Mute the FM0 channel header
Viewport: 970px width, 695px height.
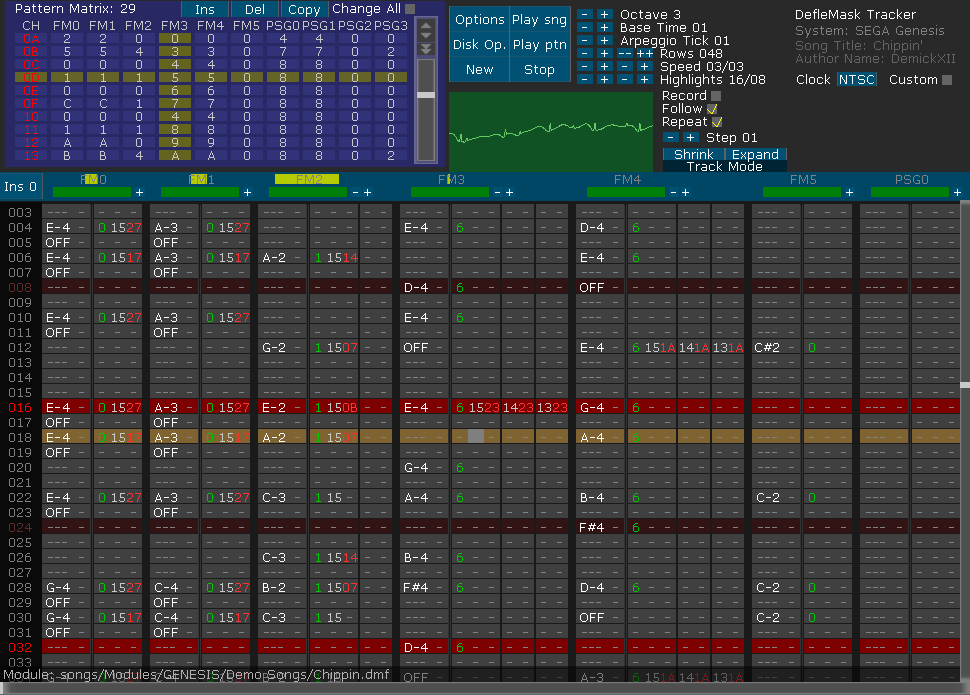point(93,179)
